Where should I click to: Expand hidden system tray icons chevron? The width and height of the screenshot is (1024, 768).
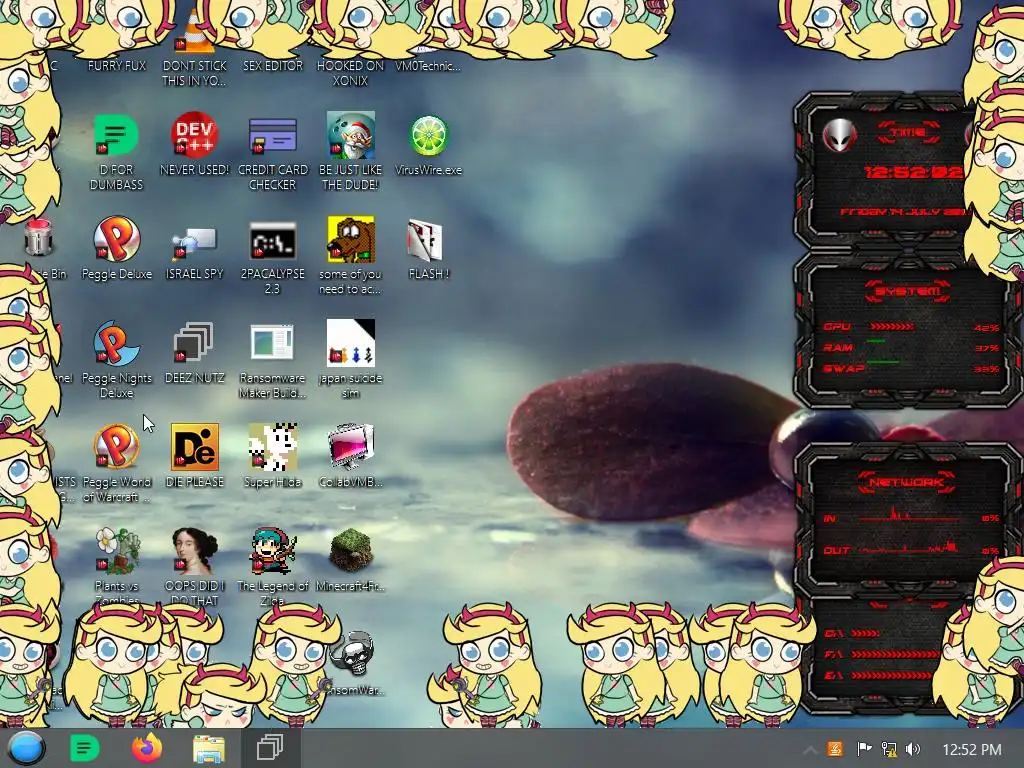(809, 750)
